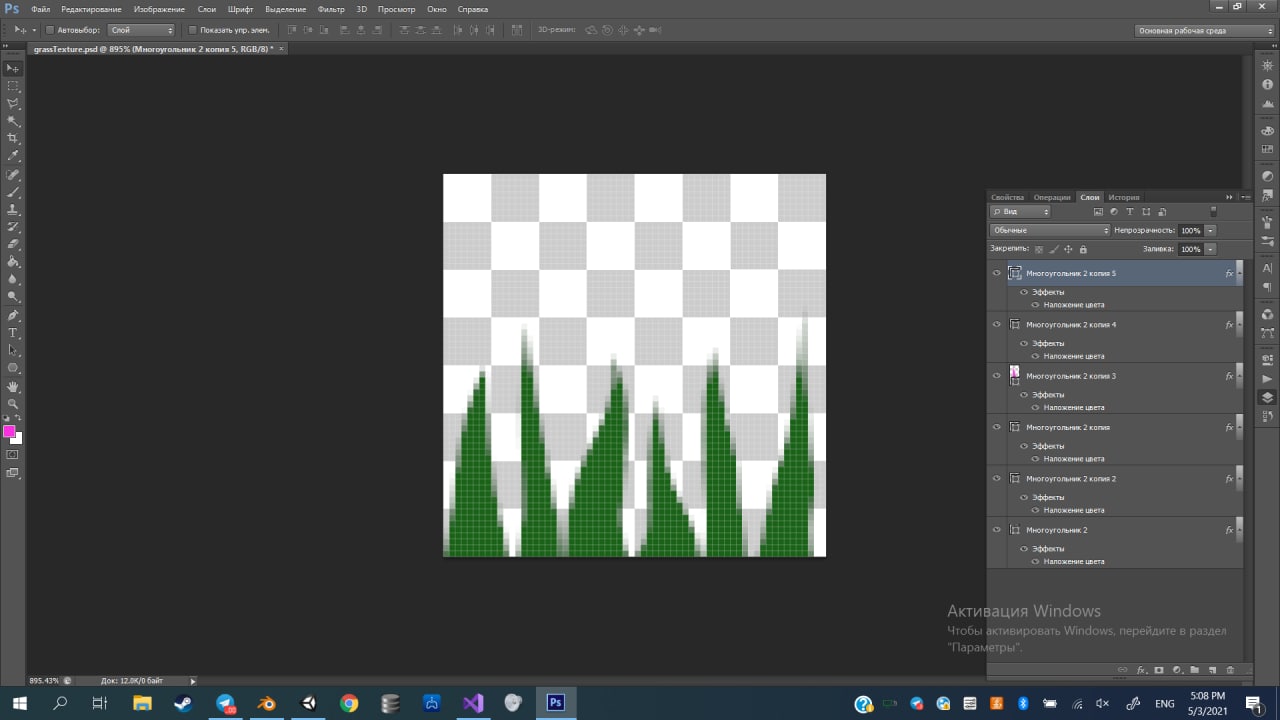Open the Файл menu
This screenshot has width=1280, height=720.
click(x=41, y=9)
